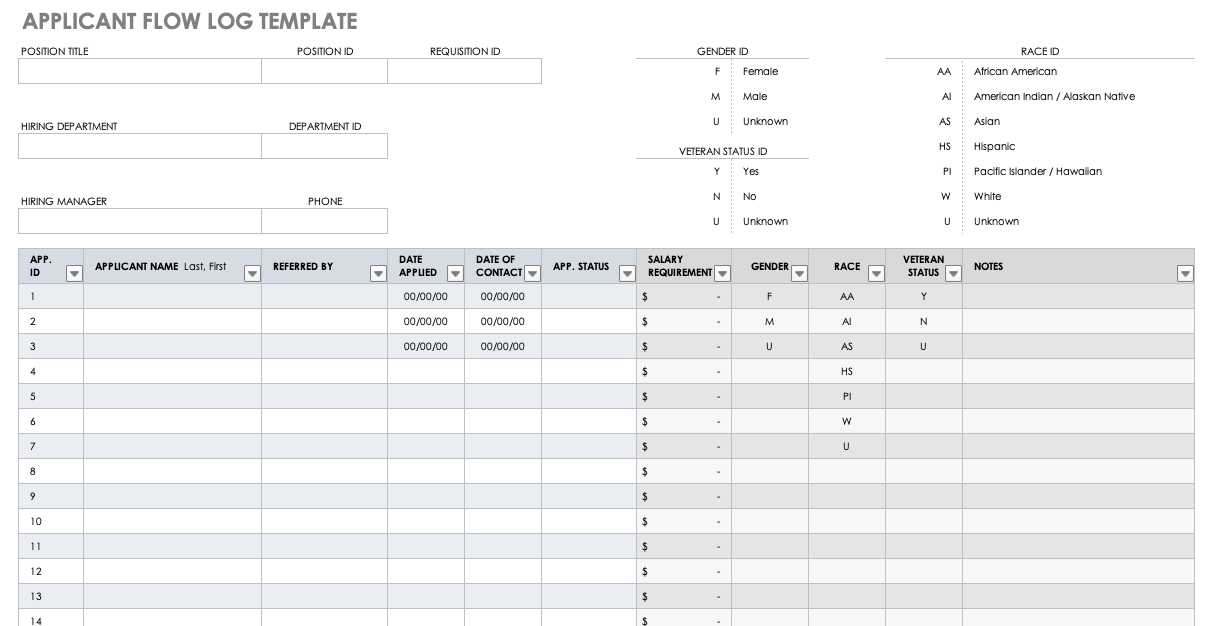Select the Hiring Manager input box

click(x=140, y=221)
